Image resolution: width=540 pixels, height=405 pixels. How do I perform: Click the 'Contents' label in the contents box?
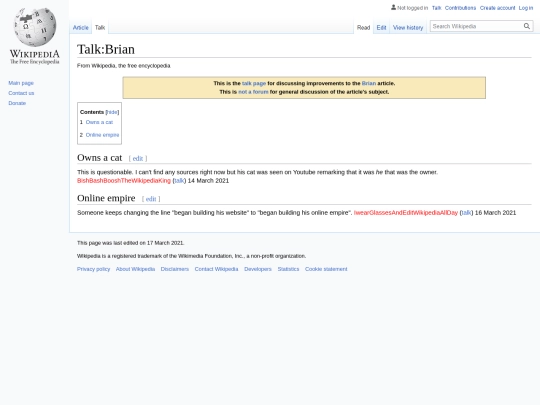[x=92, y=112]
